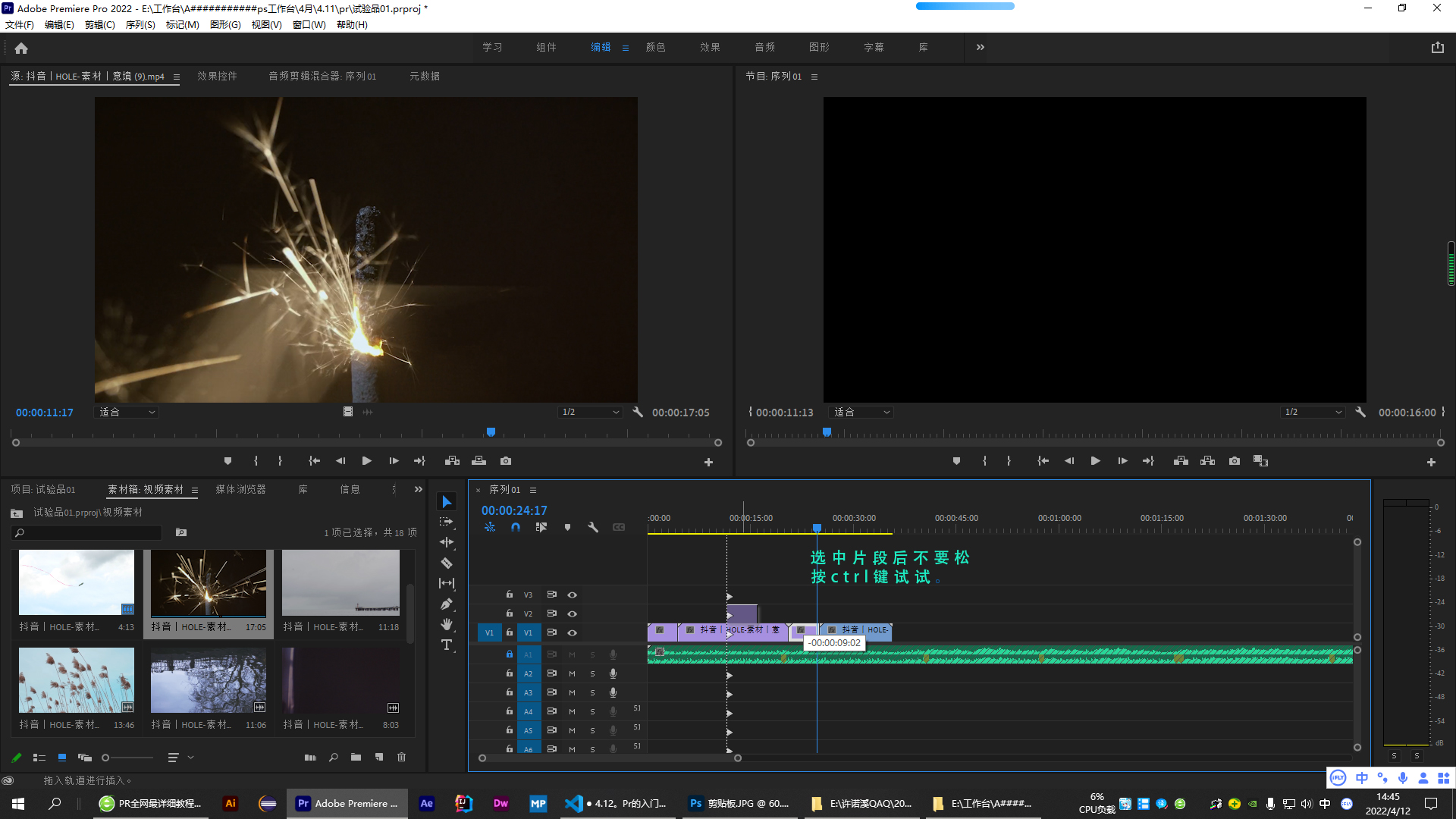Open Program monitor settings wrench
This screenshot has width=1456, height=819.
1361,412
